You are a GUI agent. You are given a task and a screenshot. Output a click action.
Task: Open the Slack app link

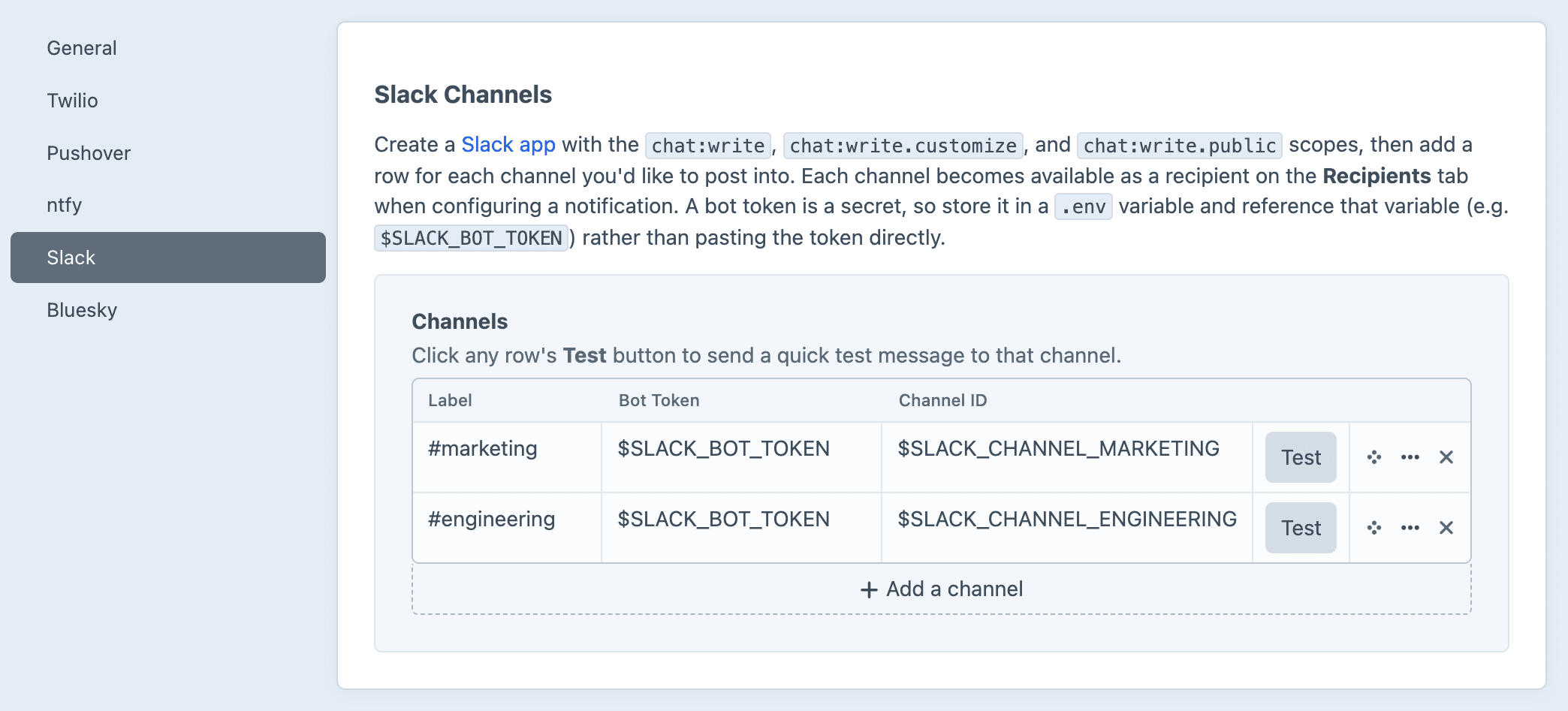[508, 144]
